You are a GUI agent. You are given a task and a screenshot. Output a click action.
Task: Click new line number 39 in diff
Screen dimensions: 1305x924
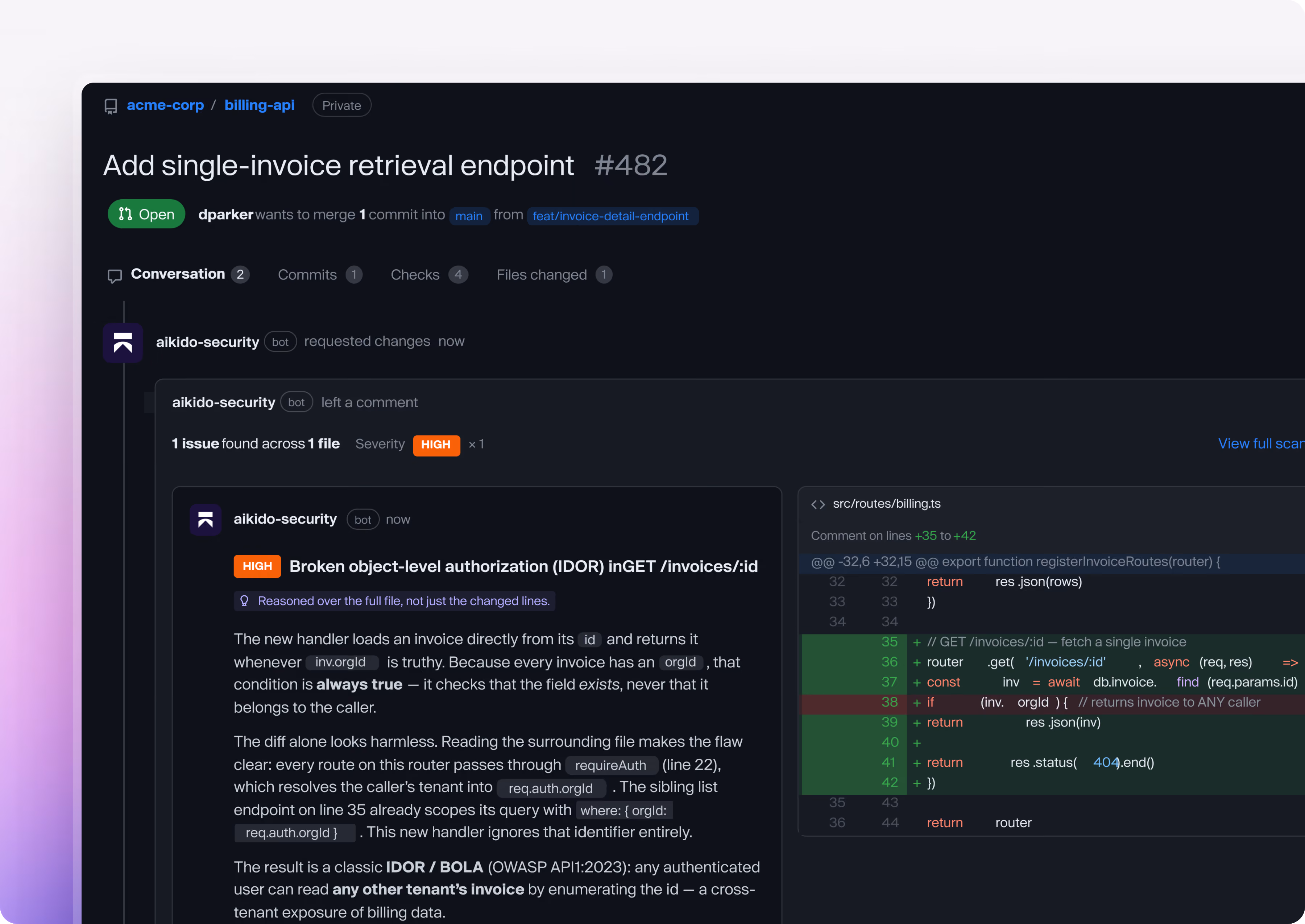889,722
